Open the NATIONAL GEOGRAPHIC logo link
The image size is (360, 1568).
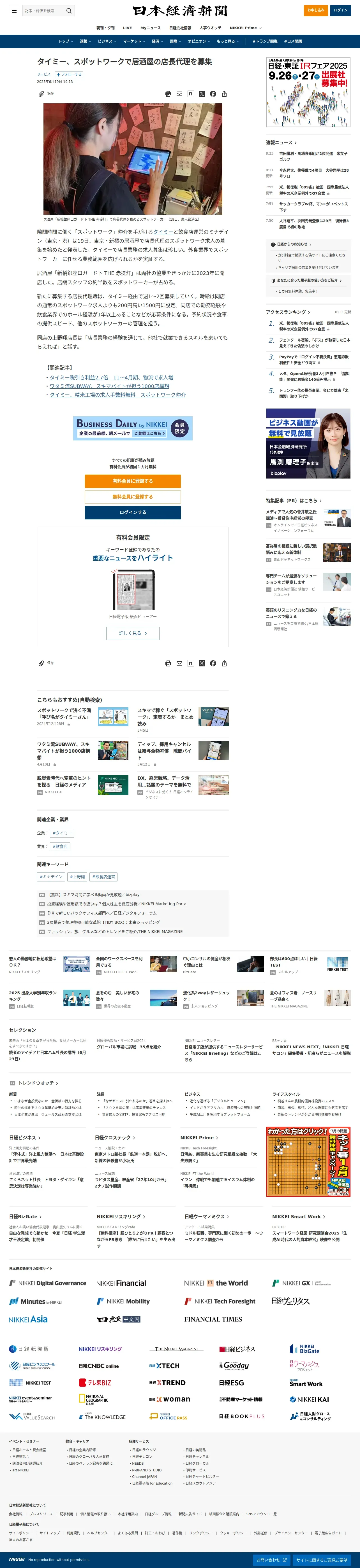pyautogui.click(x=94, y=1399)
